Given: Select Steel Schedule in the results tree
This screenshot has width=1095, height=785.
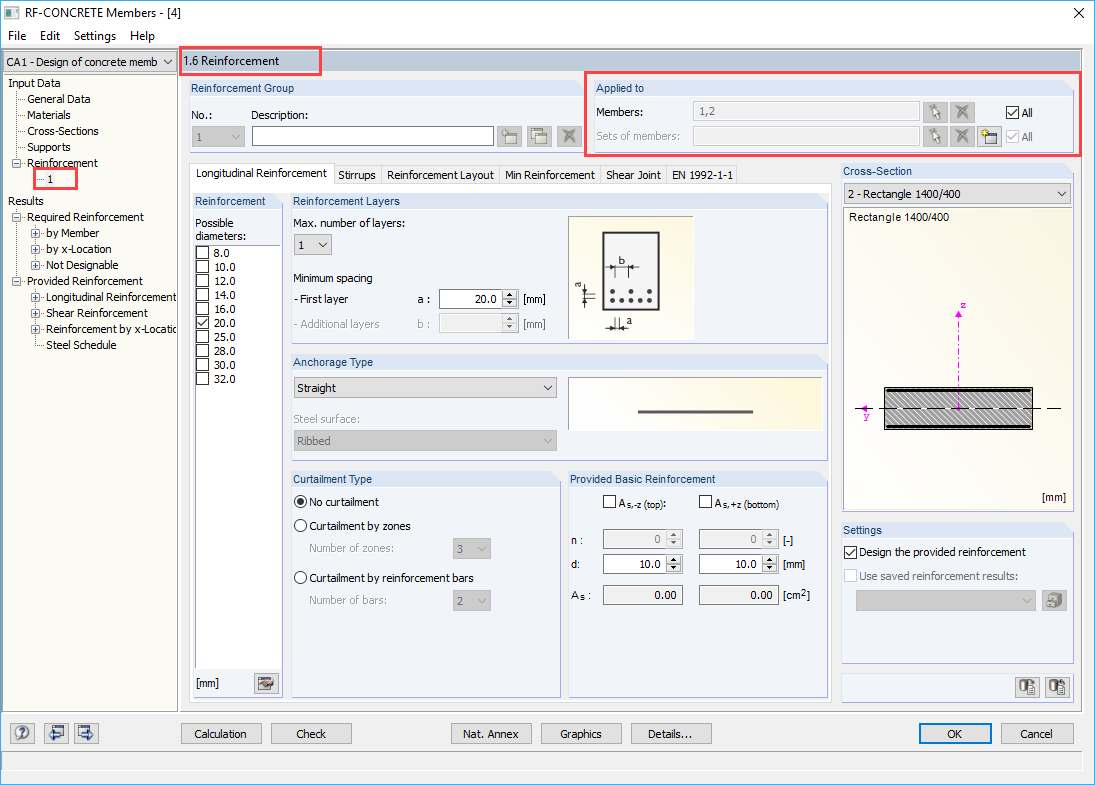Looking at the screenshot, I should 81,345.
